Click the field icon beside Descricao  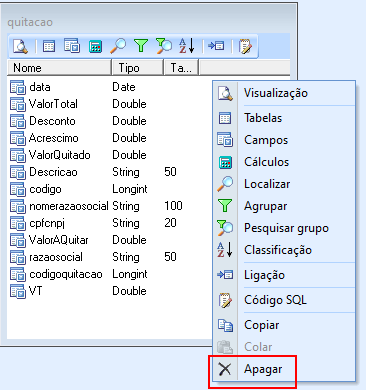[x=18, y=173]
